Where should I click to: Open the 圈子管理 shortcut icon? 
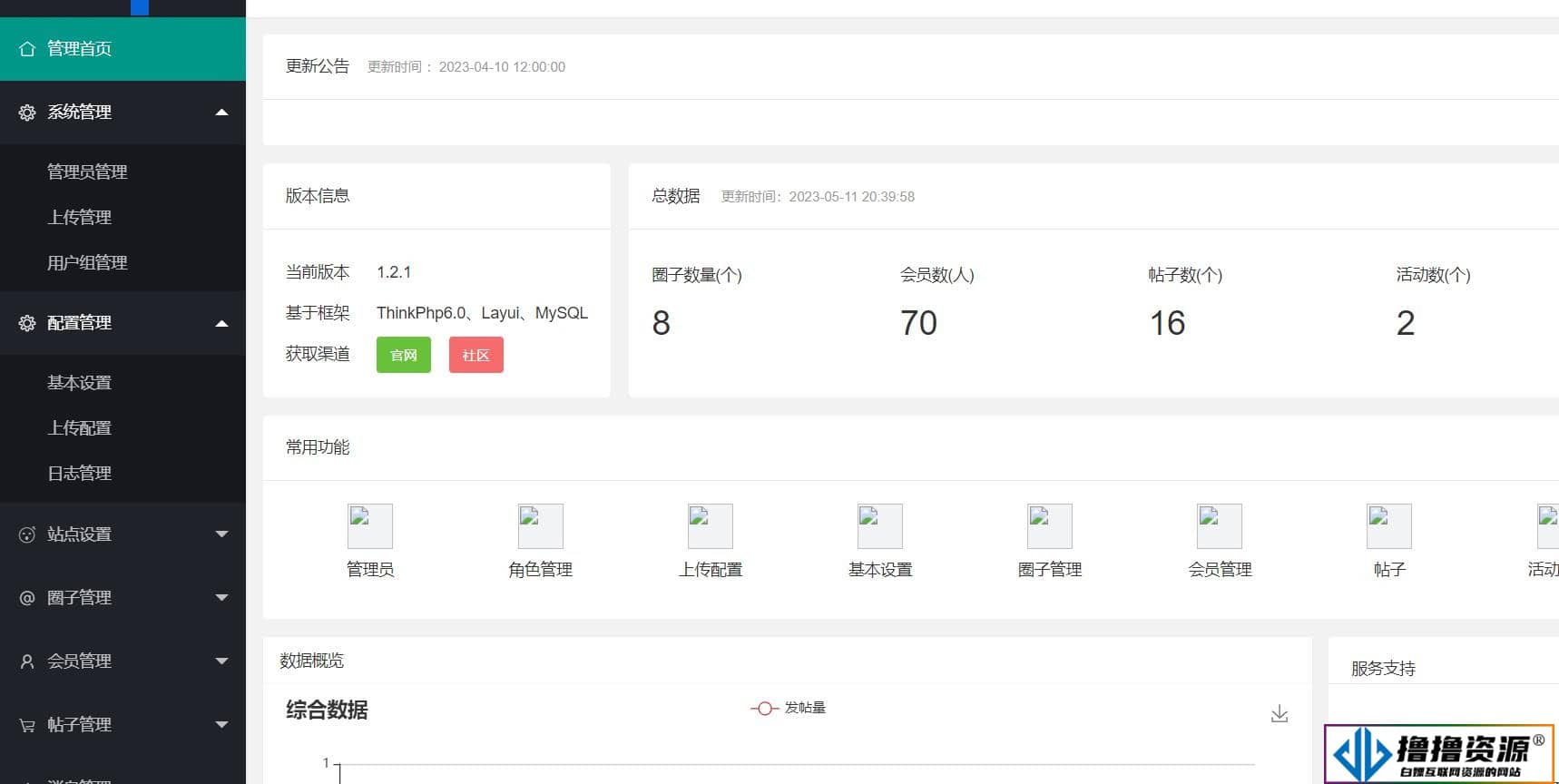[x=1050, y=526]
